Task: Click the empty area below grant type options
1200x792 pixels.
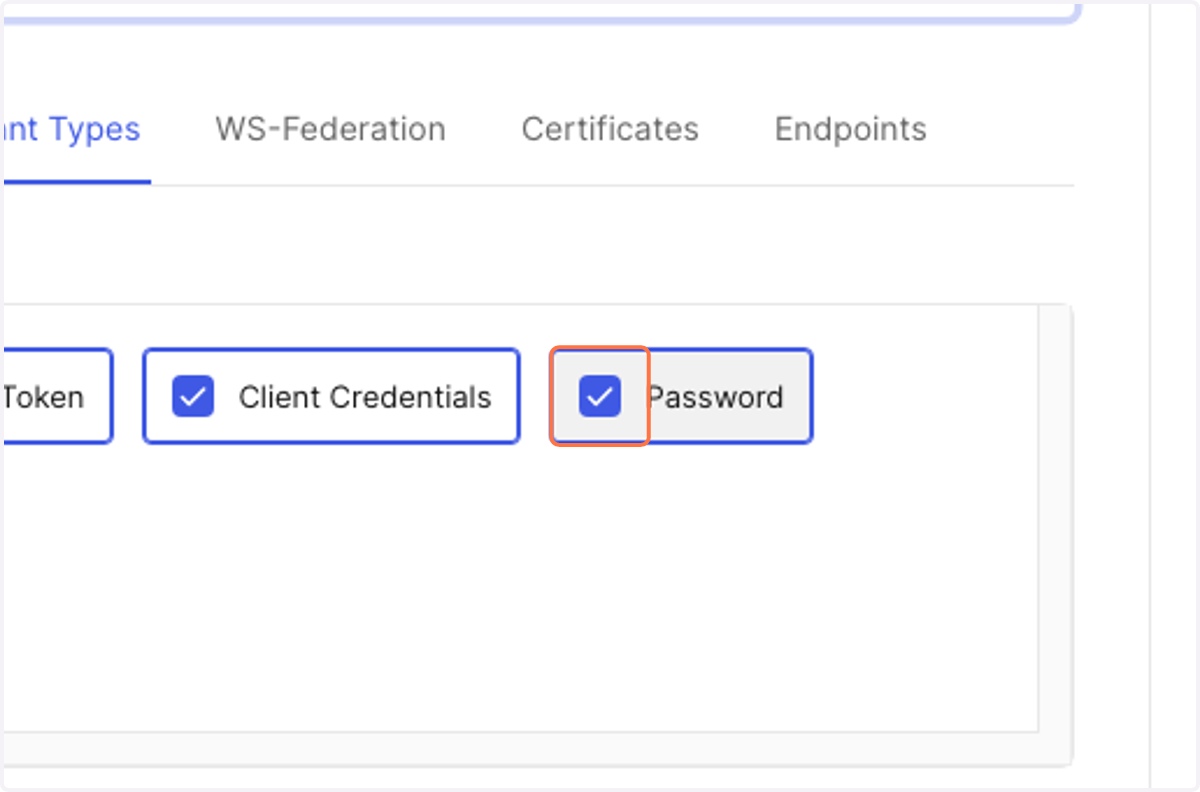Action: tap(520, 590)
